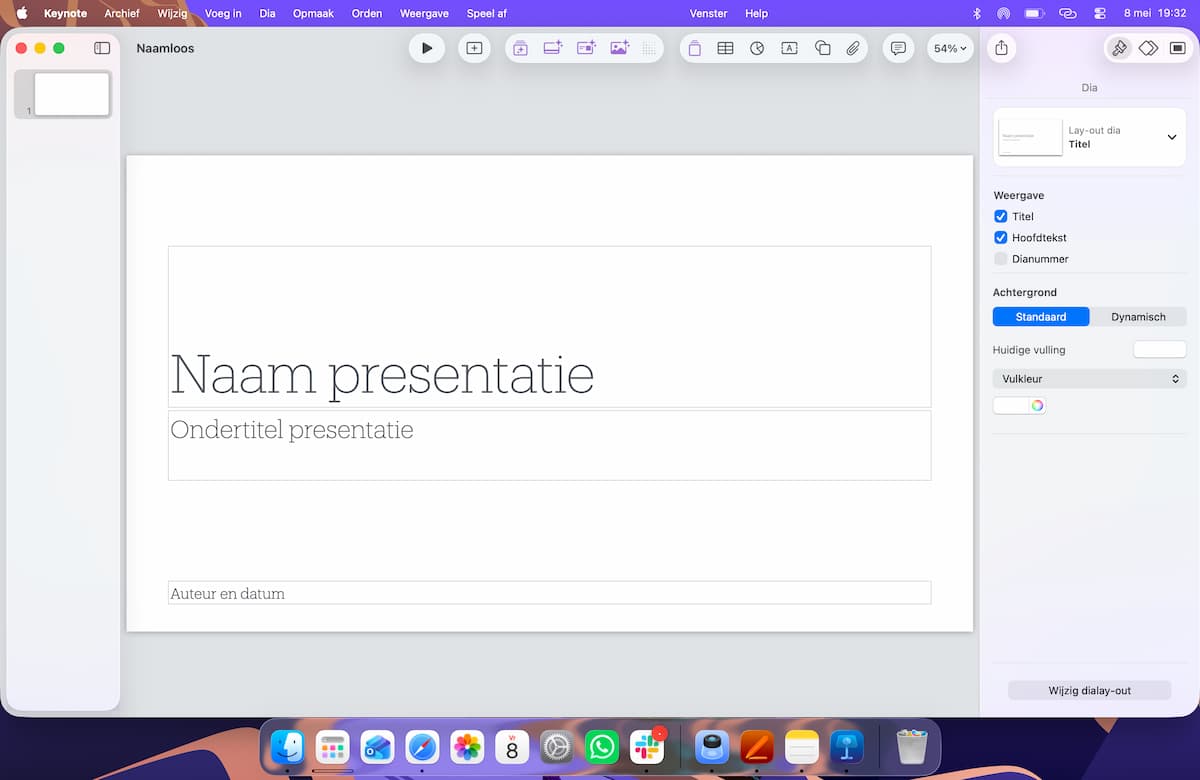Click the Wijzig dialay-out button
The width and height of the screenshot is (1200, 780).
(1089, 690)
